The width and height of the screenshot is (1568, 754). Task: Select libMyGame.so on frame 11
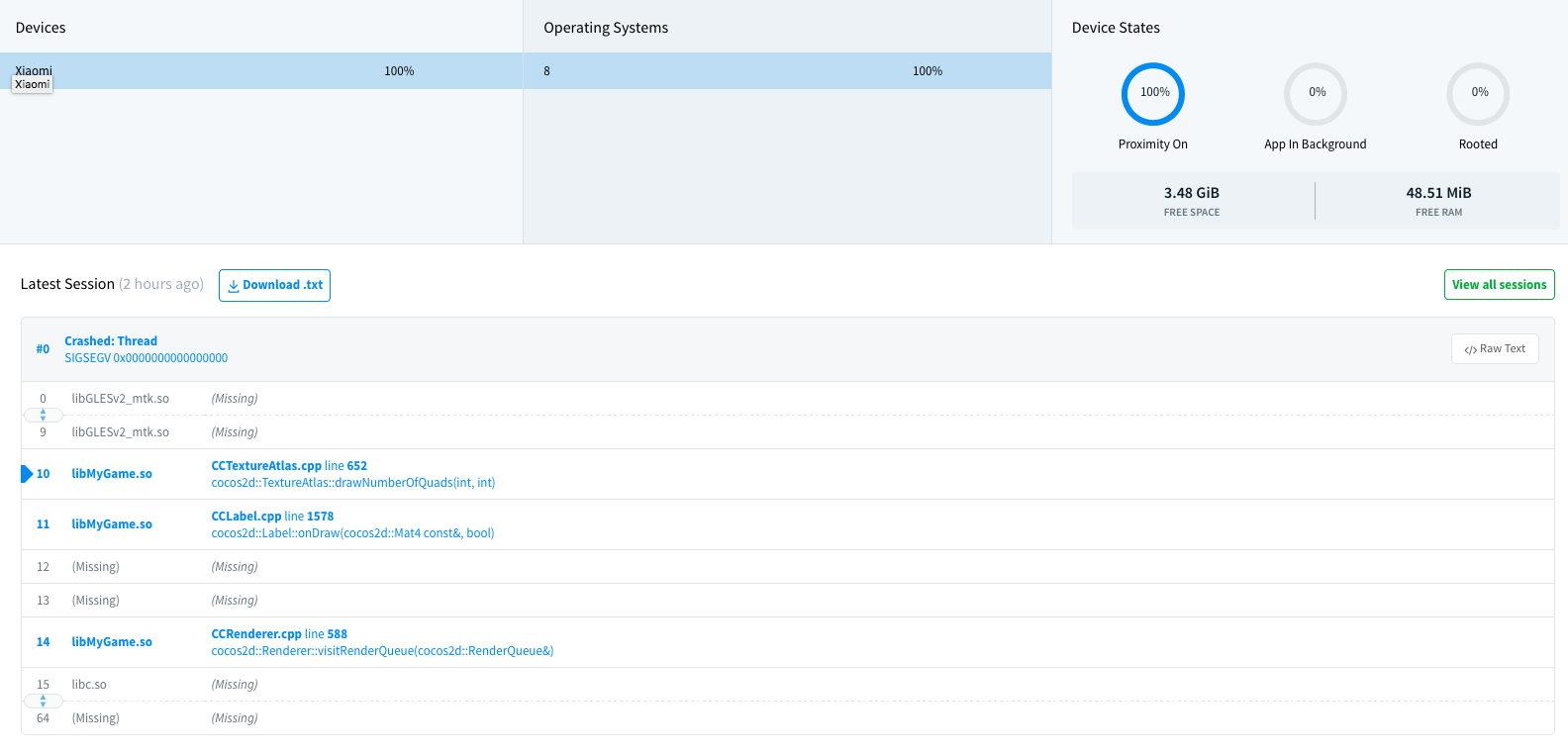[x=112, y=524]
